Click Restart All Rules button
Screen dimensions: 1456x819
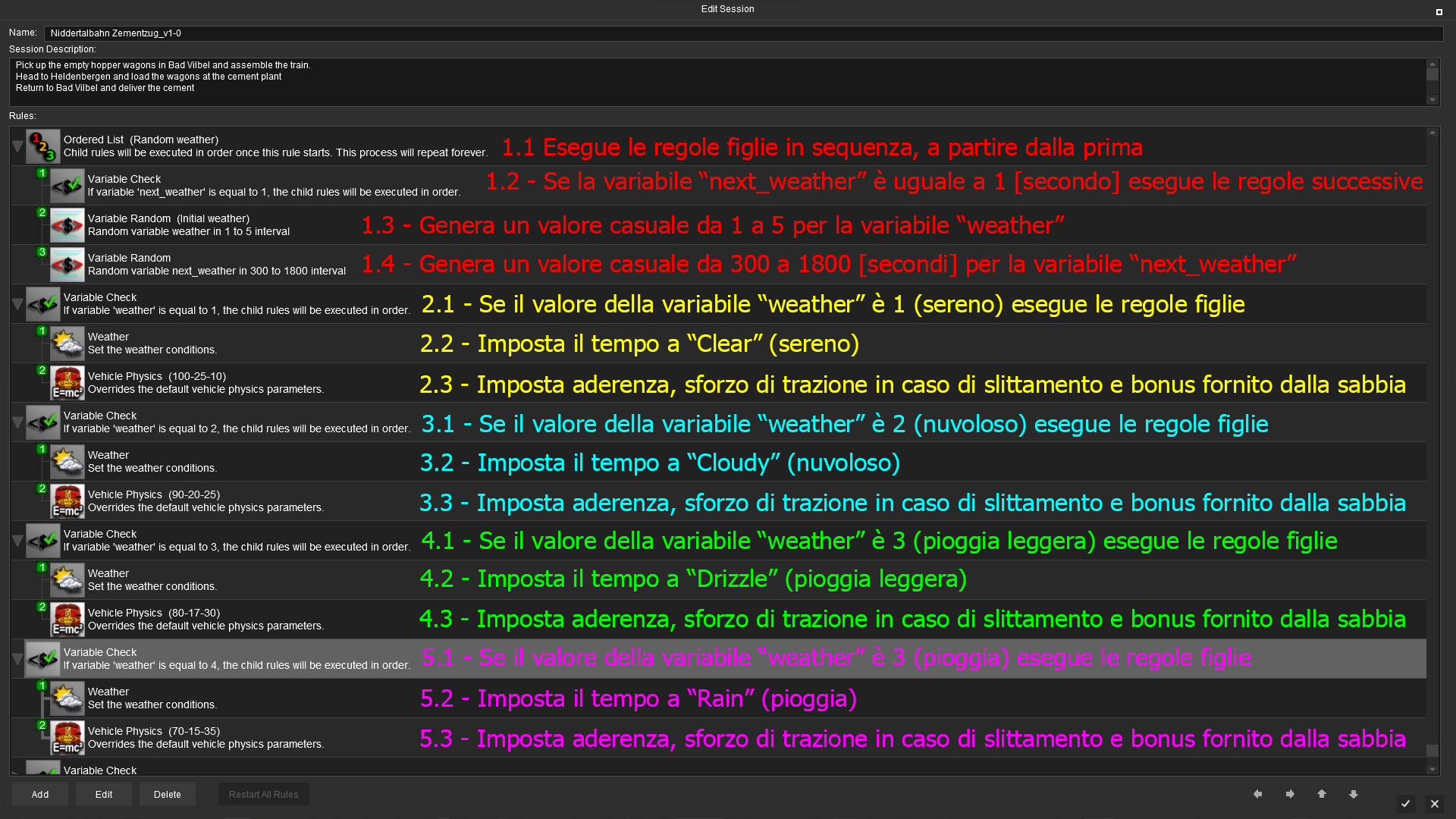tap(264, 794)
